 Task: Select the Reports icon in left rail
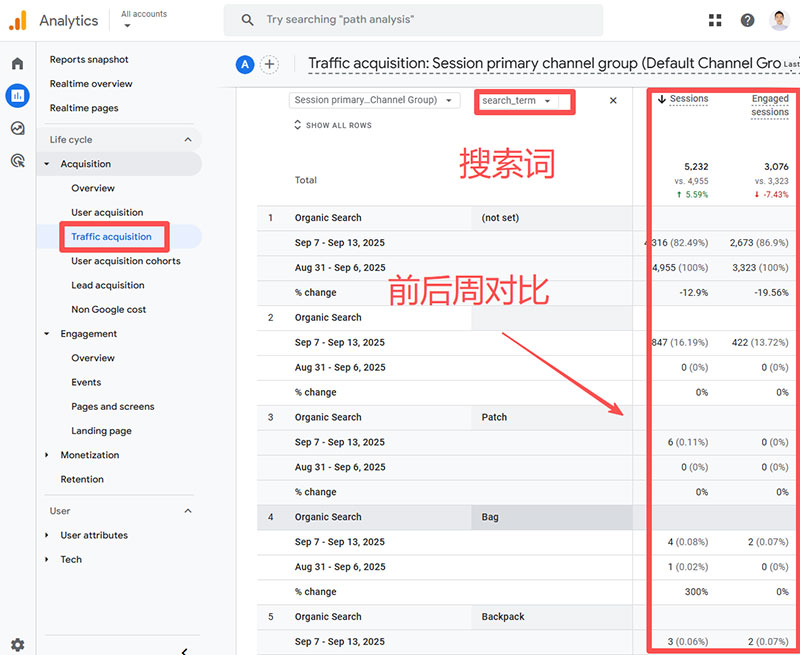(17, 96)
